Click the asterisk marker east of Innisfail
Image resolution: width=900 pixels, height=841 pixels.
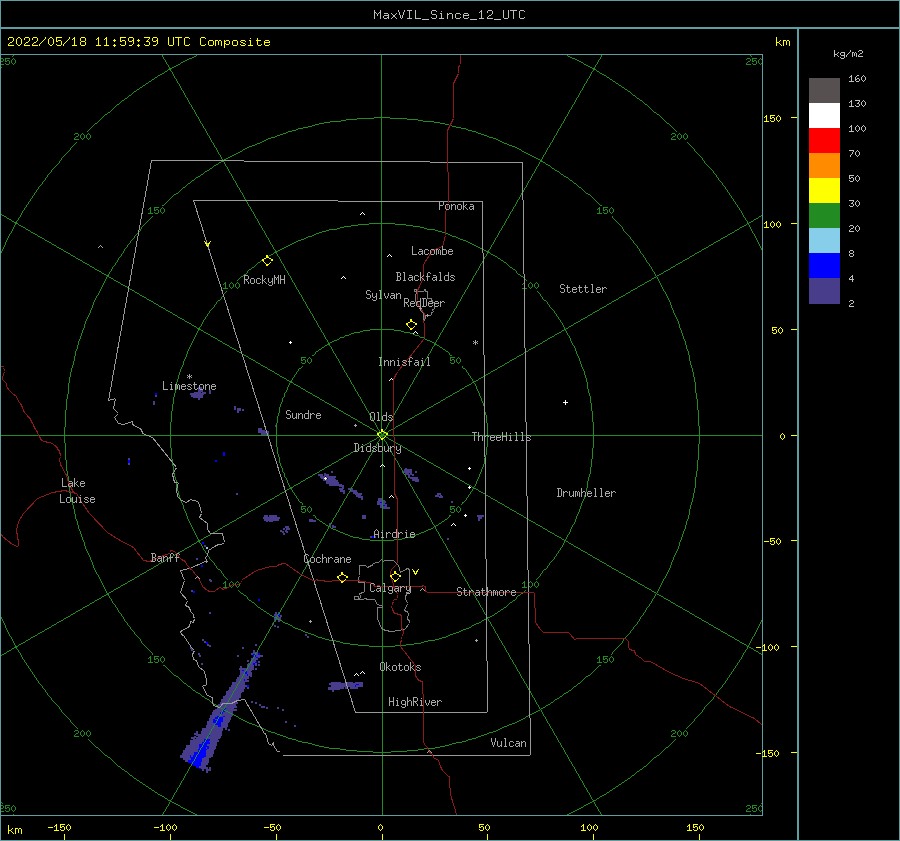pos(475,343)
